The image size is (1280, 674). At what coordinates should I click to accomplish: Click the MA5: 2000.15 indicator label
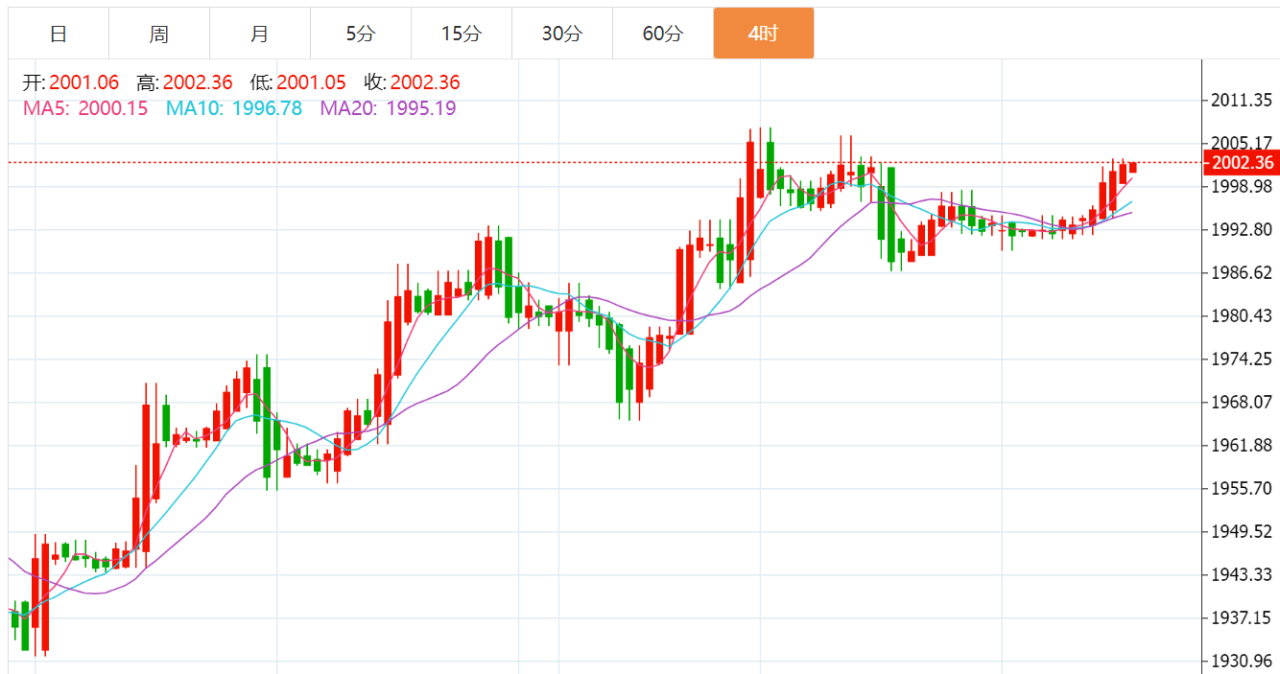[x=85, y=108]
